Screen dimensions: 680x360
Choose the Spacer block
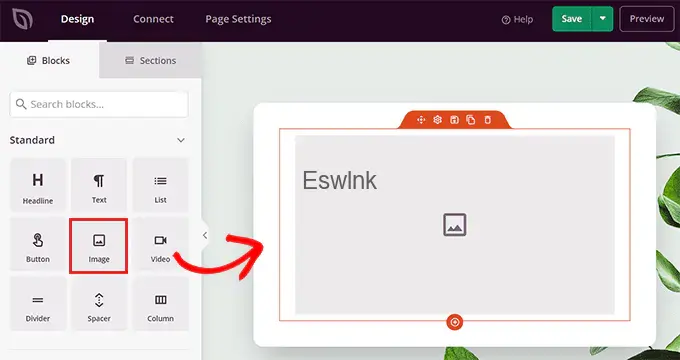click(x=99, y=304)
